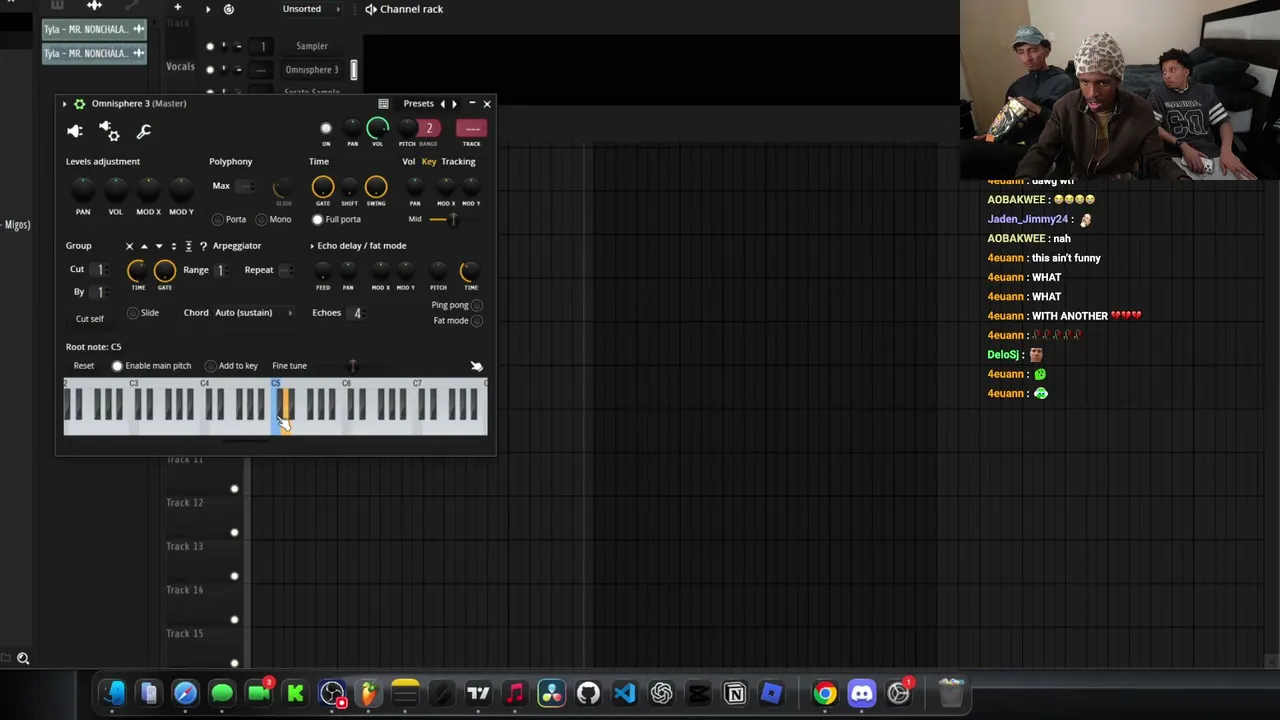Open Discord from the Dock
The image size is (1280, 720).
pos(861,693)
